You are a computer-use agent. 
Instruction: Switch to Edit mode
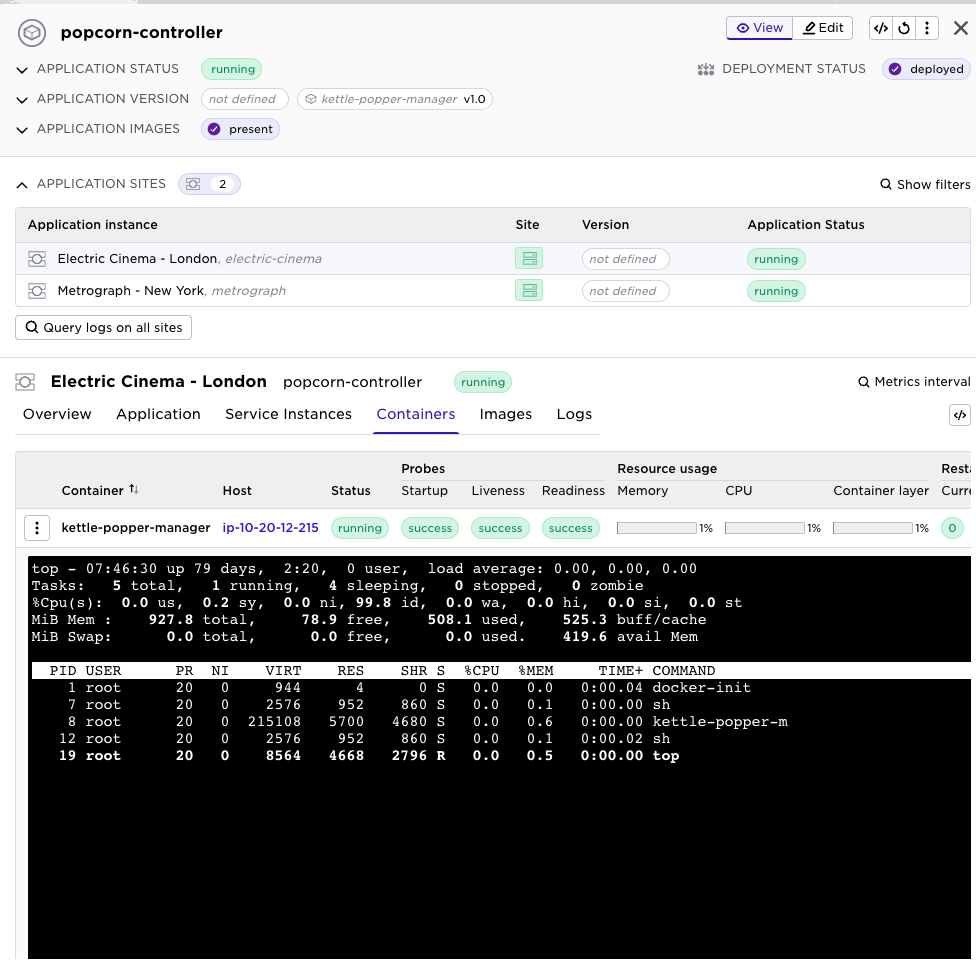823,28
